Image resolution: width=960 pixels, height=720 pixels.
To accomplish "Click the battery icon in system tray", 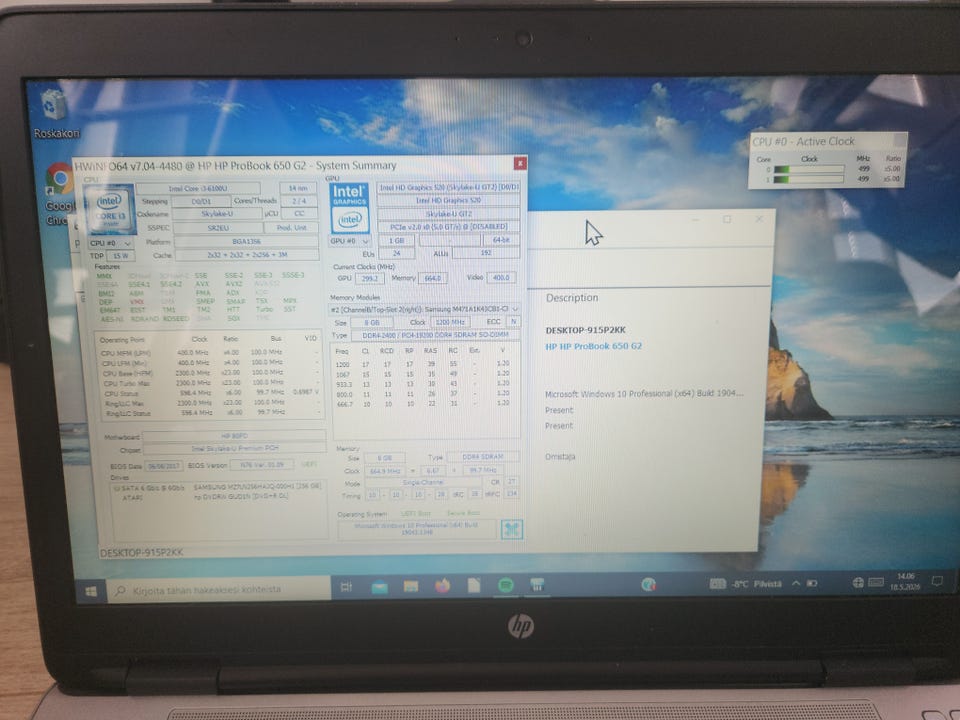I will point(812,583).
